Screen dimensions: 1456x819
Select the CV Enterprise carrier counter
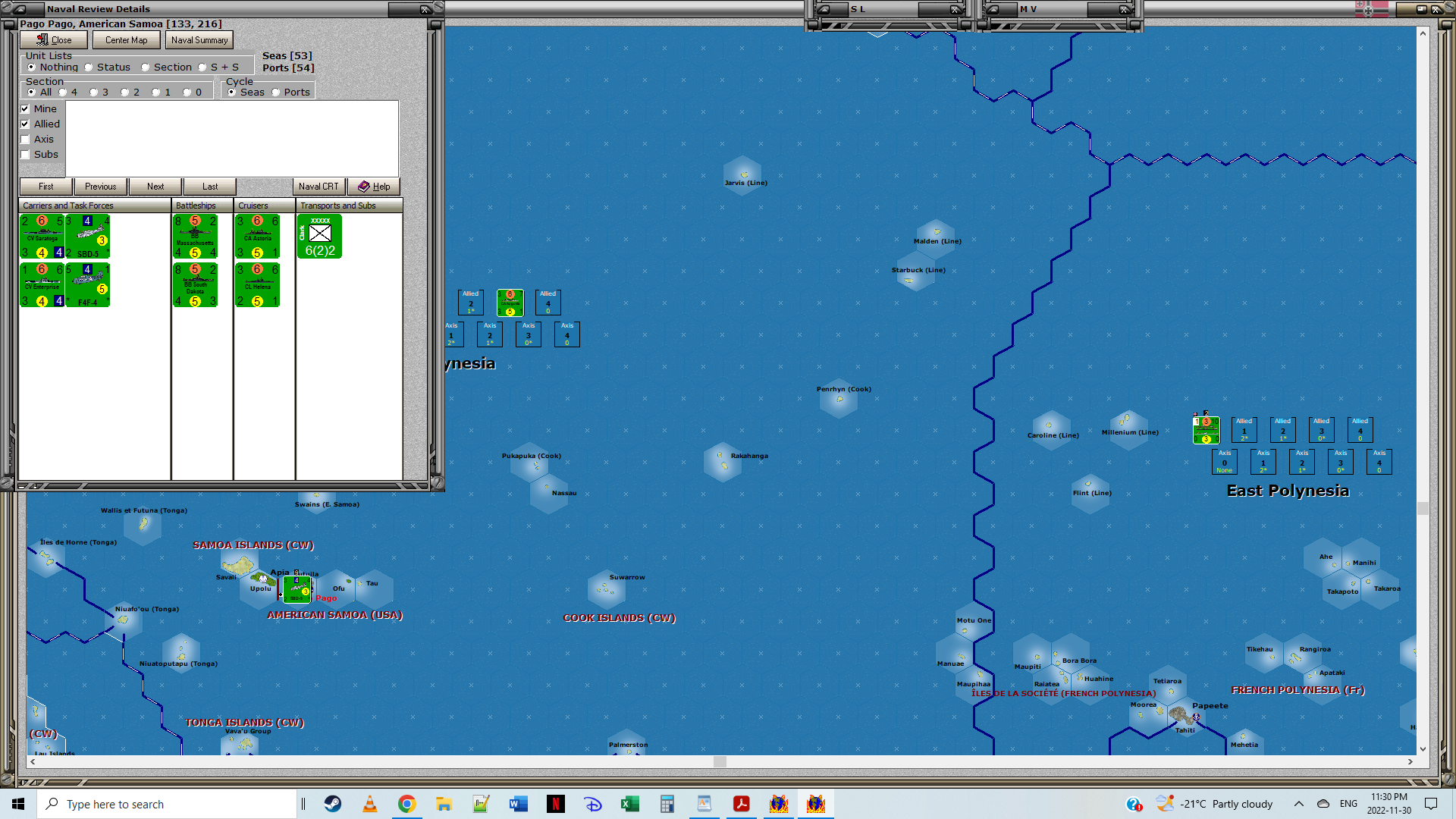click(42, 285)
